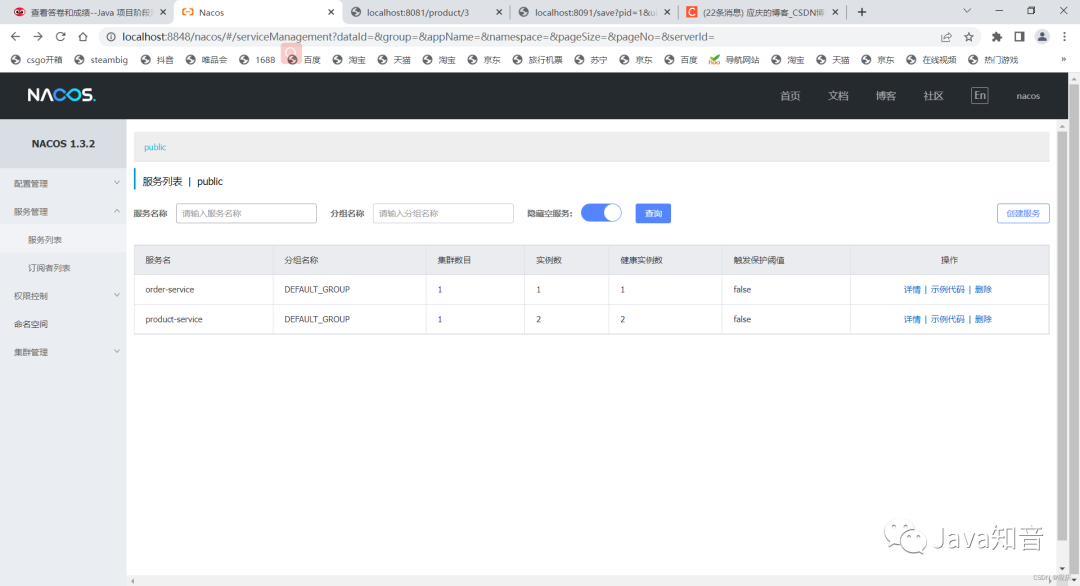Bookmark this page with the star icon

tap(969, 36)
